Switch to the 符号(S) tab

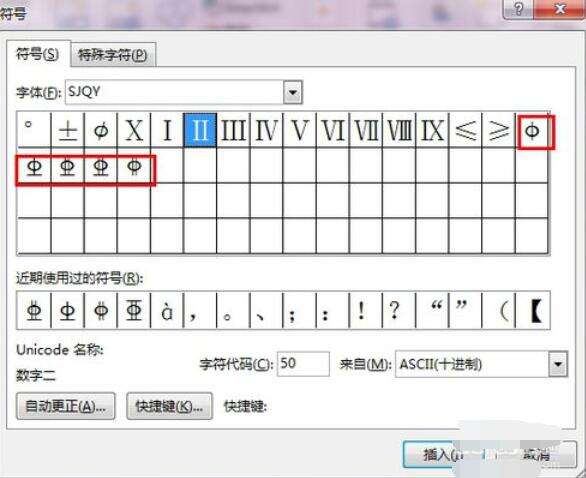pos(38,54)
